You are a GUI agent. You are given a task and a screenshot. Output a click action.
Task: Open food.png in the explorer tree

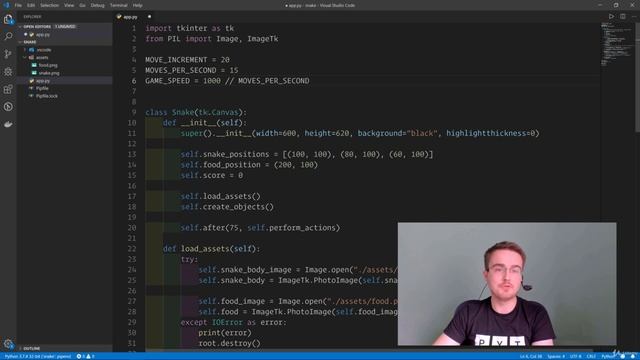(x=48, y=65)
